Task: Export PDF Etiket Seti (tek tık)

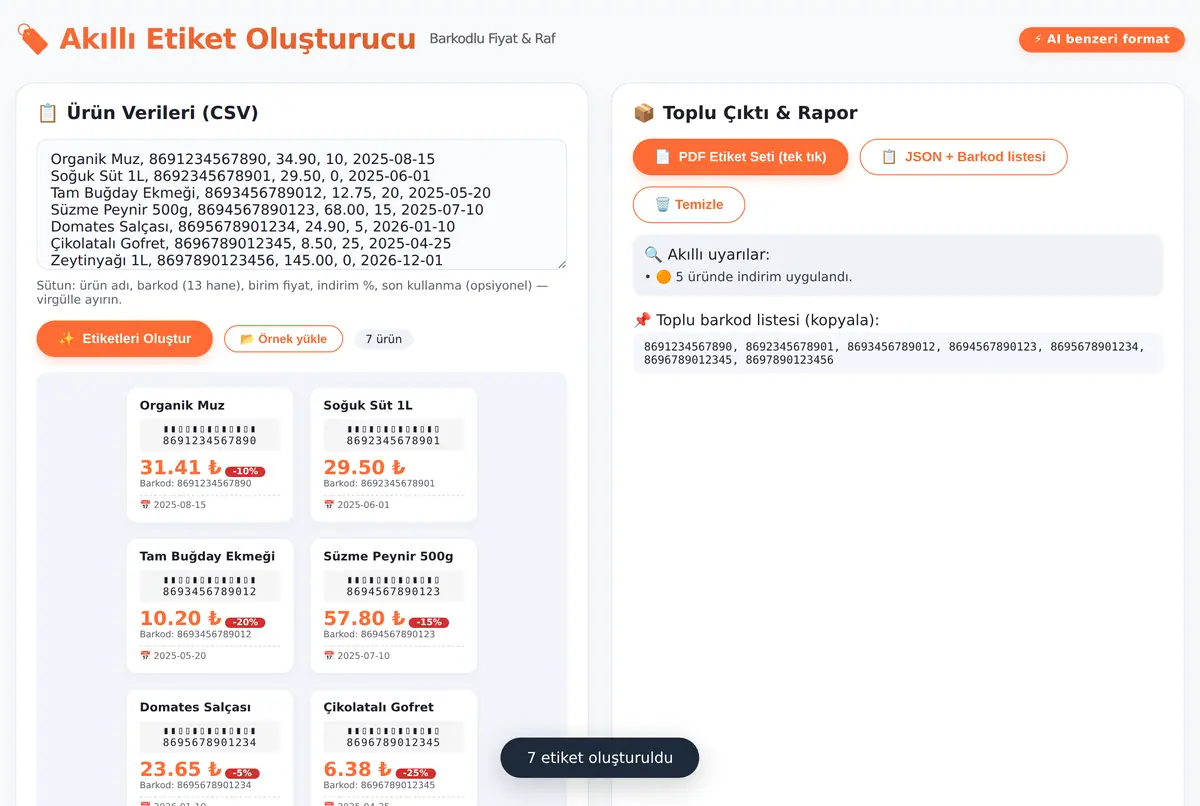Action: coord(741,157)
